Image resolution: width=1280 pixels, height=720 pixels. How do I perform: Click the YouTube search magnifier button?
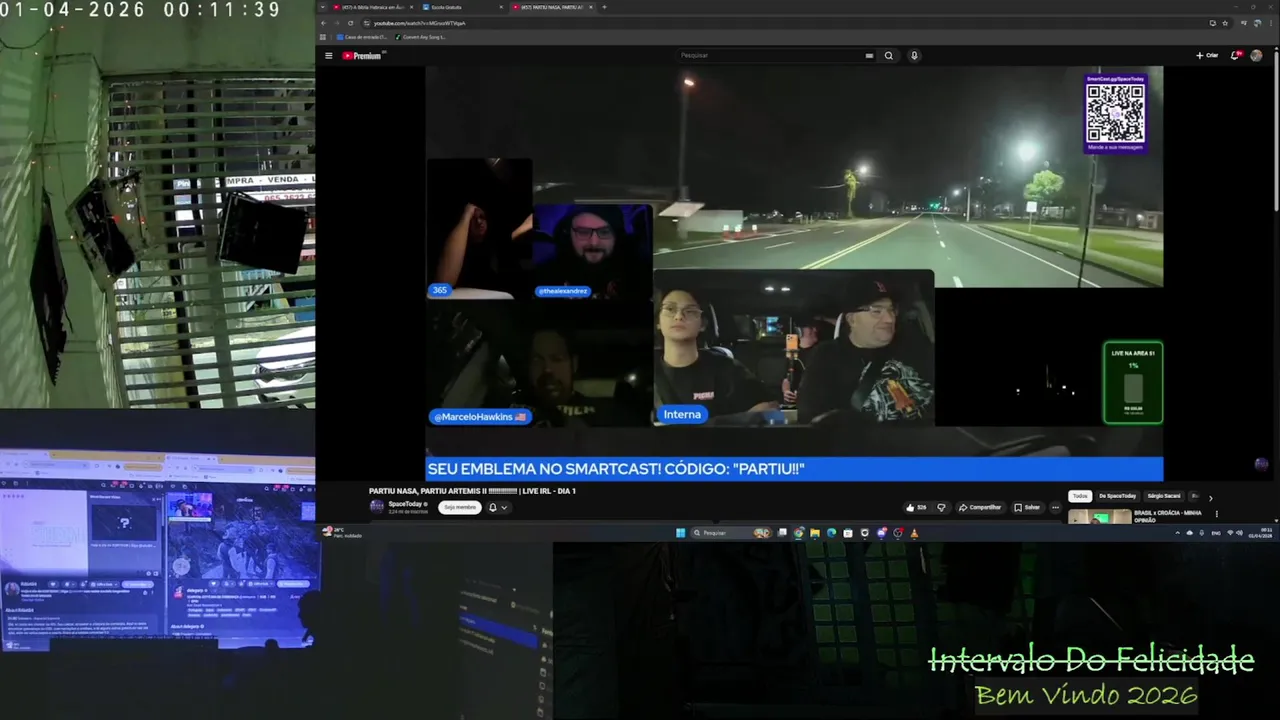[x=888, y=56]
